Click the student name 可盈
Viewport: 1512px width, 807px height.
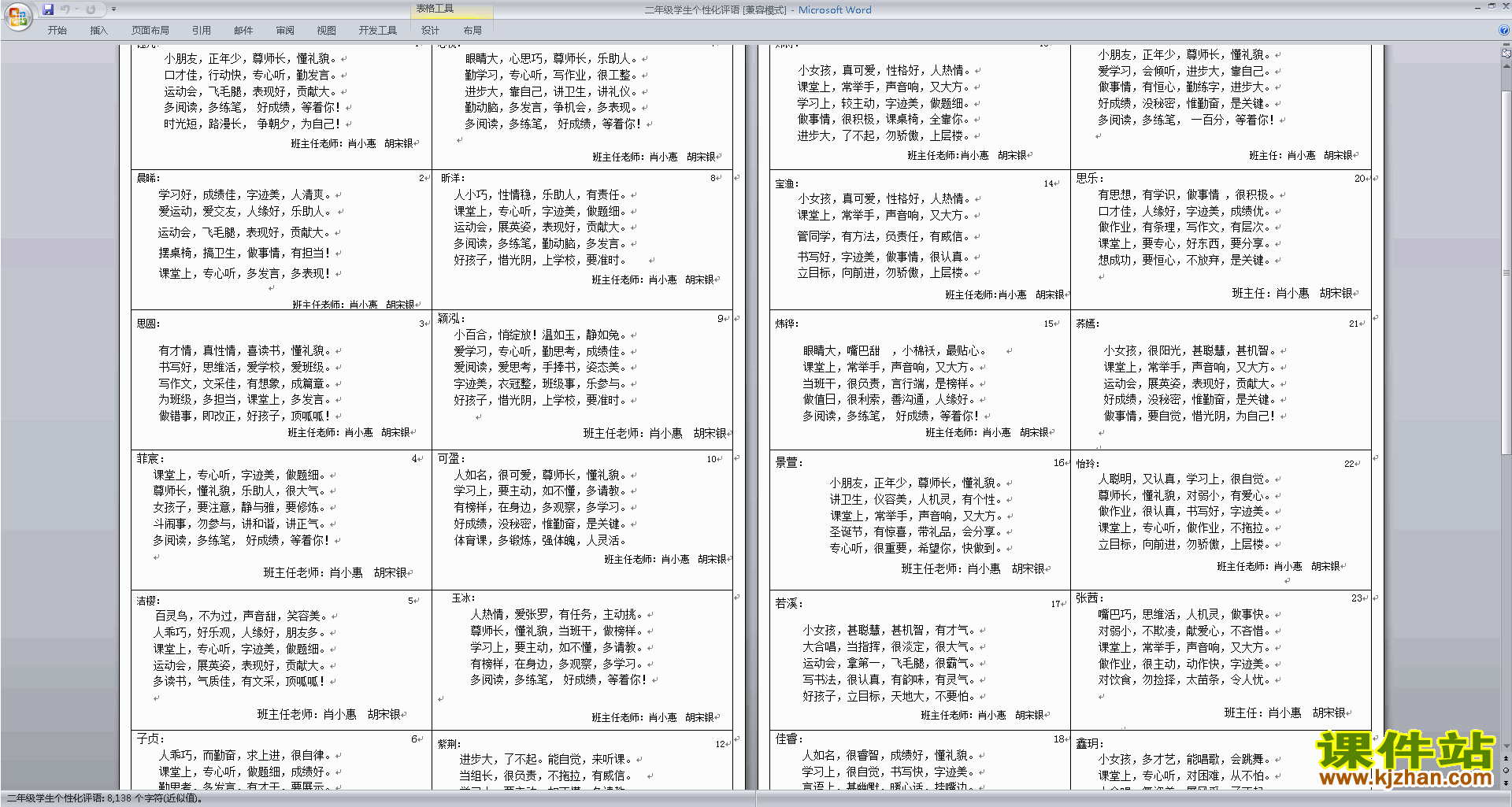(x=450, y=458)
